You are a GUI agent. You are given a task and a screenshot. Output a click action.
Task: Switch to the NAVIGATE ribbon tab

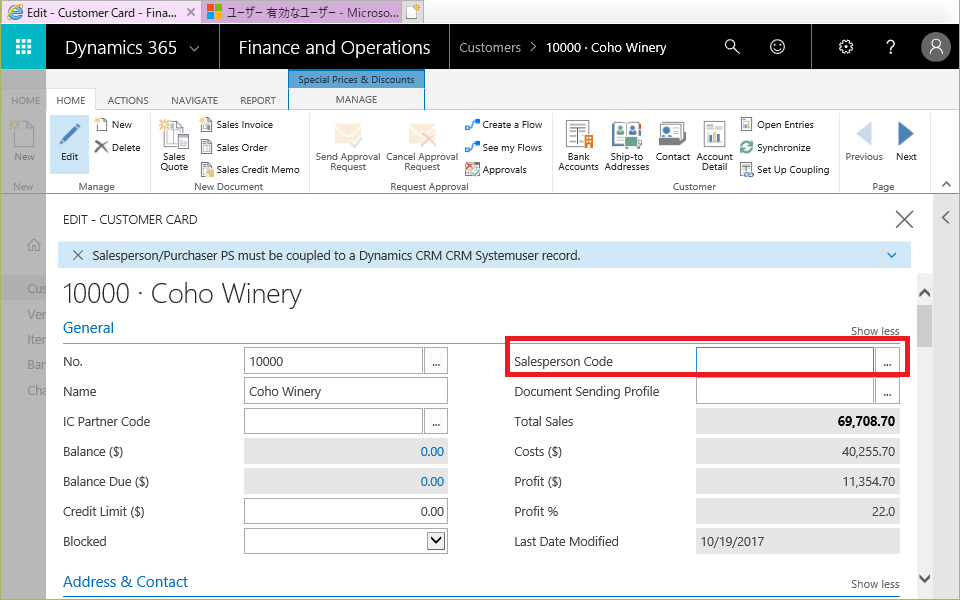point(194,100)
